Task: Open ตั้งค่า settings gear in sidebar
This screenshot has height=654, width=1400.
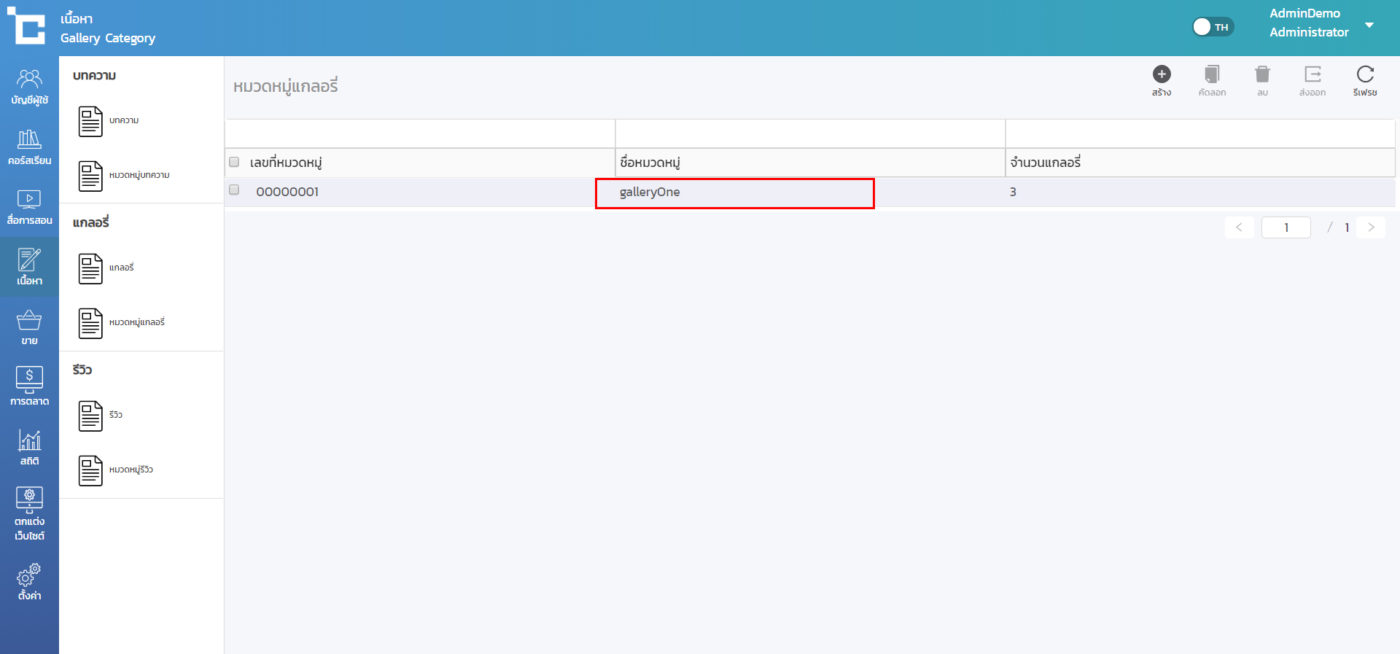Action: click(29, 581)
